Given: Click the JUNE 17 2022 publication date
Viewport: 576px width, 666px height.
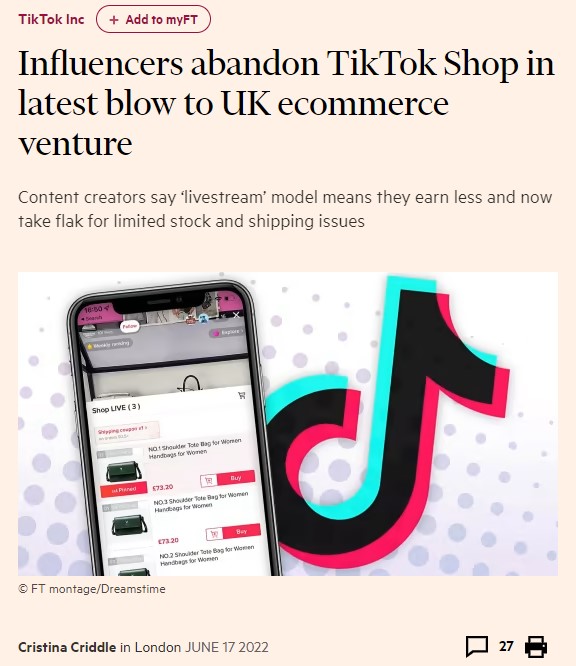Looking at the screenshot, I should coord(226,647).
